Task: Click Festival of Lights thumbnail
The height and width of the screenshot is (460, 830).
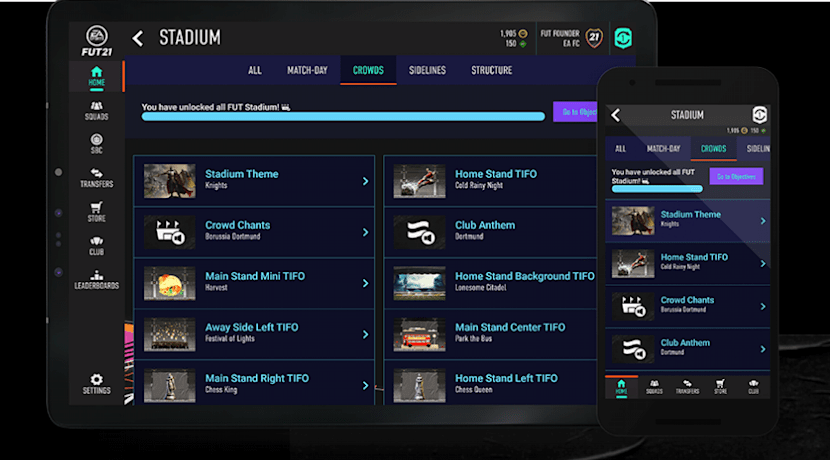Action: coord(169,335)
